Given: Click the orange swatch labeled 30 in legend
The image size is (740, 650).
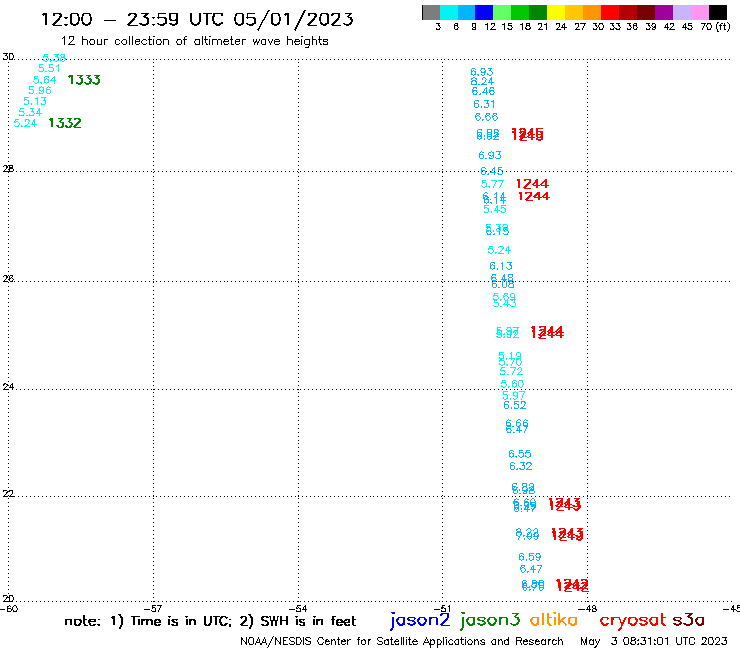Looking at the screenshot, I should tap(592, 12).
